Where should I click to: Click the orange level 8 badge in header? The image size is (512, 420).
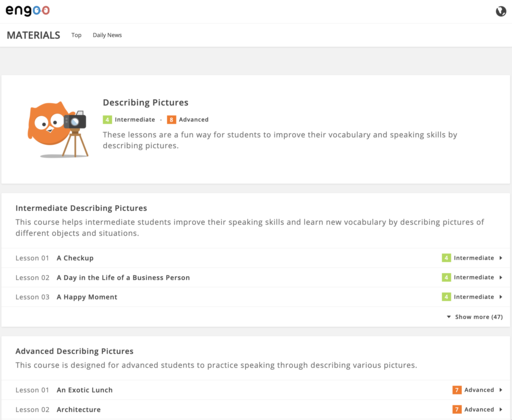tap(171, 120)
